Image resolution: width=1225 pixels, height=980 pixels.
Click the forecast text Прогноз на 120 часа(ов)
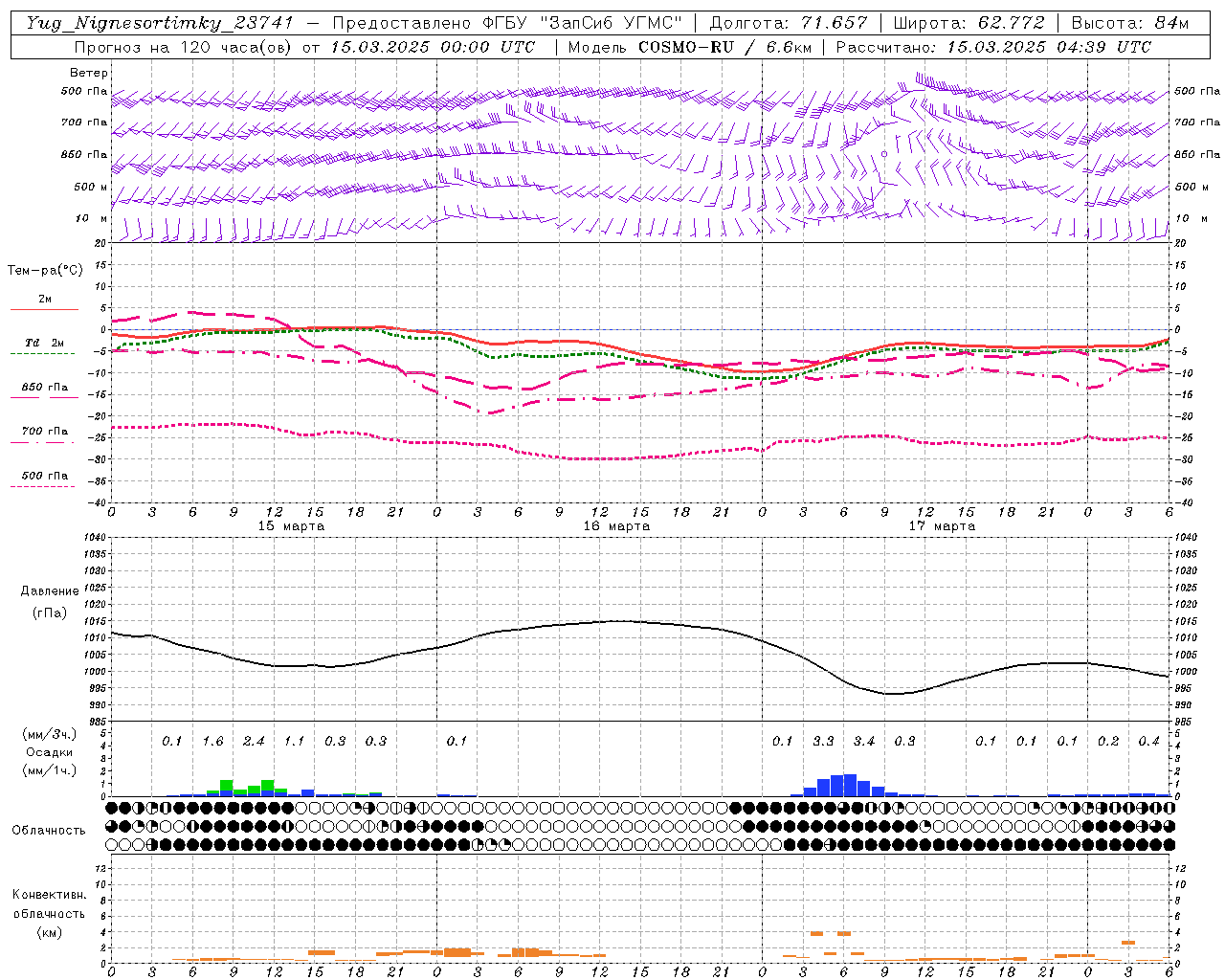(183, 47)
